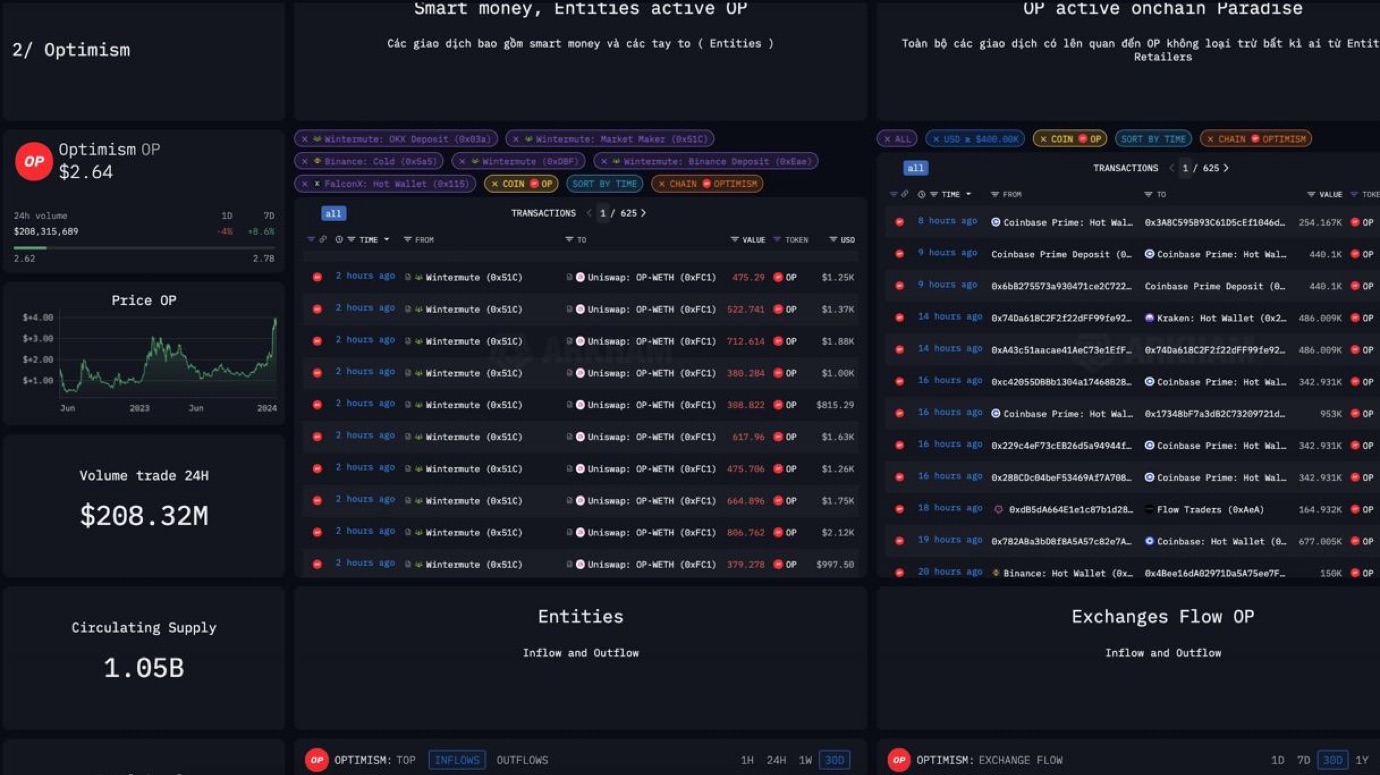This screenshot has width=1380, height=775.
Task: Click the clock icon in Smart money TIME header
Action: (339, 240)
